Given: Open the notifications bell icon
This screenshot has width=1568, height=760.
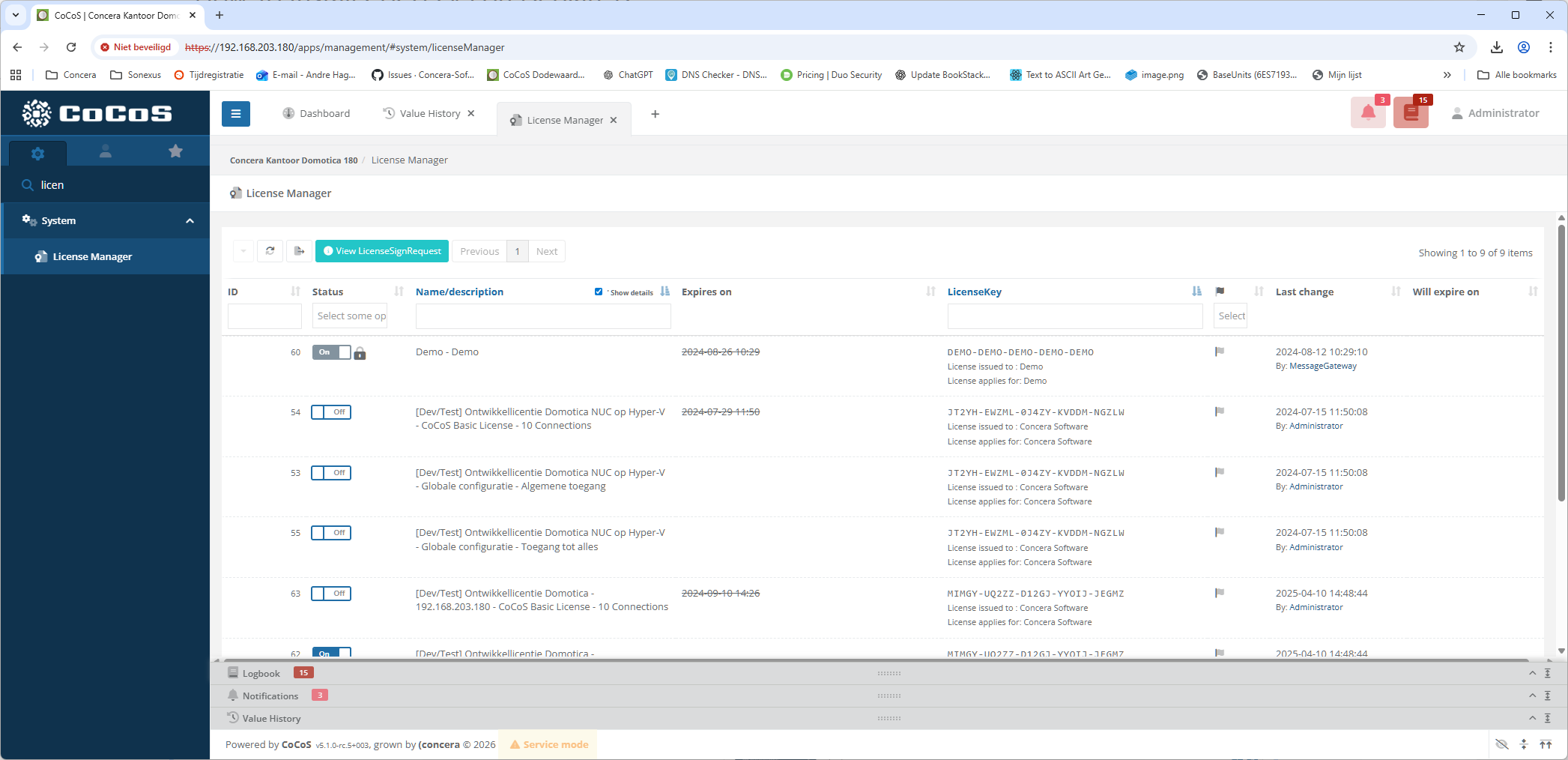Looking at the screenshot, I should point(1367,113).
